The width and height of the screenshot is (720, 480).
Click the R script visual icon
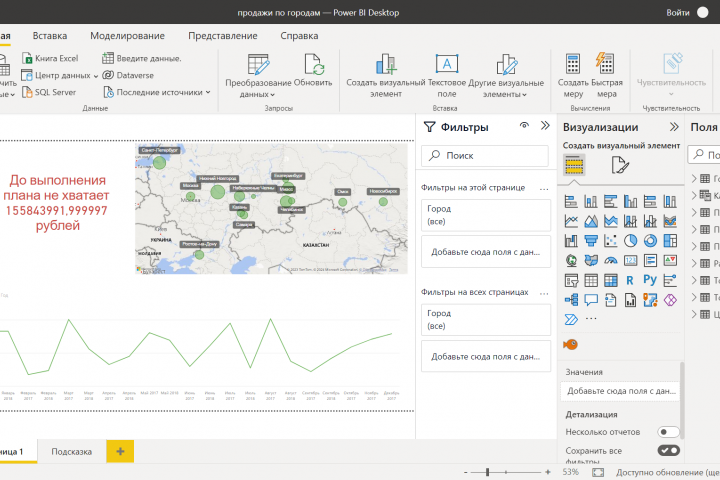[630, 280]
